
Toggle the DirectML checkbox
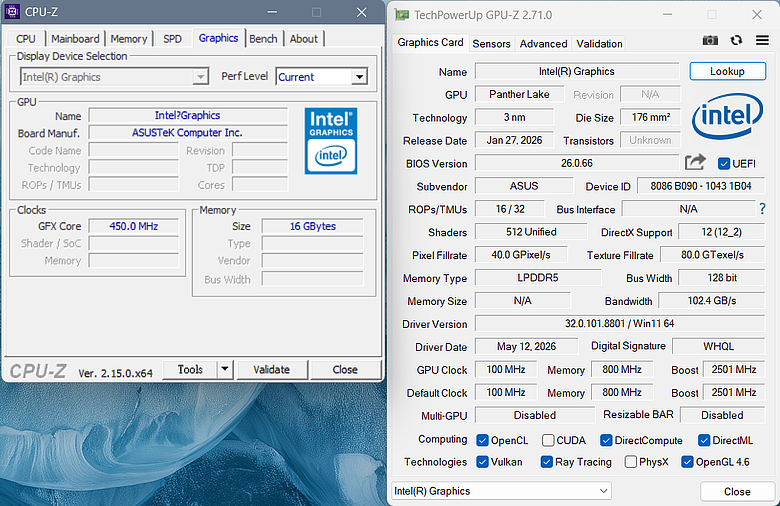pyautogui.click(x=703, y=440)
